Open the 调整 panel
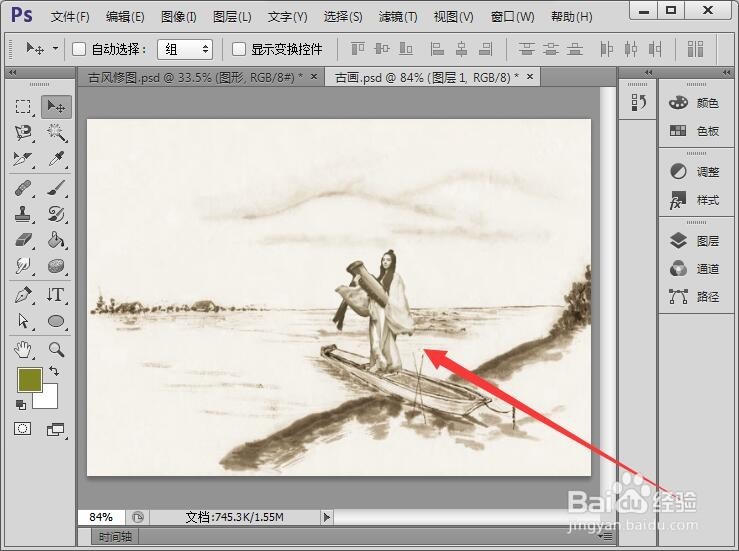The image size is (739, 551). (695, 172)
